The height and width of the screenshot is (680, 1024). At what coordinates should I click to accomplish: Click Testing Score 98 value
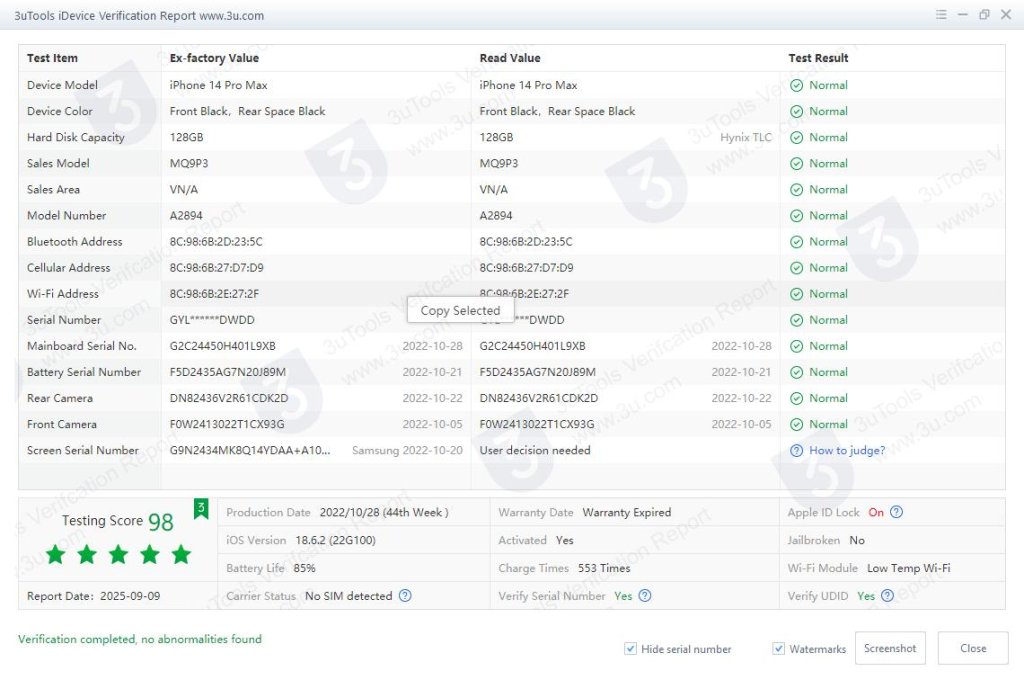point(161,522)
